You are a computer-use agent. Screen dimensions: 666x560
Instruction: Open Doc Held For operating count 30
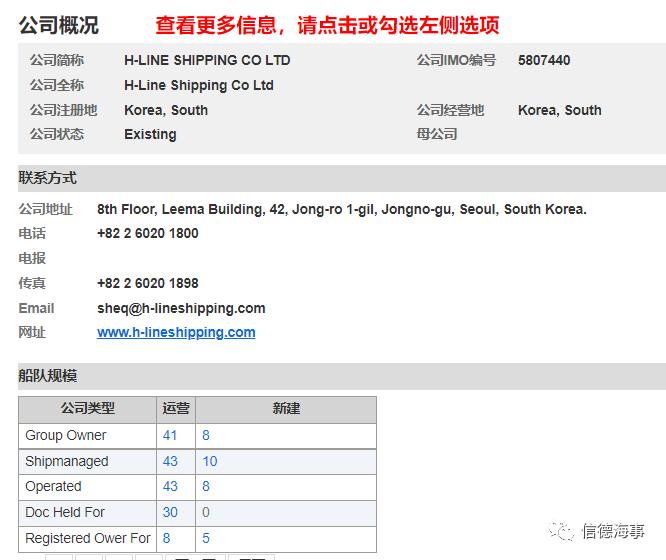170,512
